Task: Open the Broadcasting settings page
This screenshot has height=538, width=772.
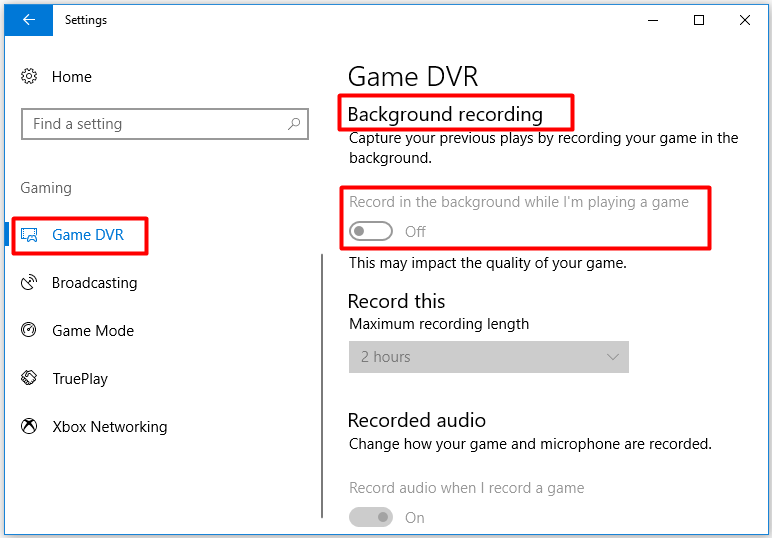Action: point(95,283)
